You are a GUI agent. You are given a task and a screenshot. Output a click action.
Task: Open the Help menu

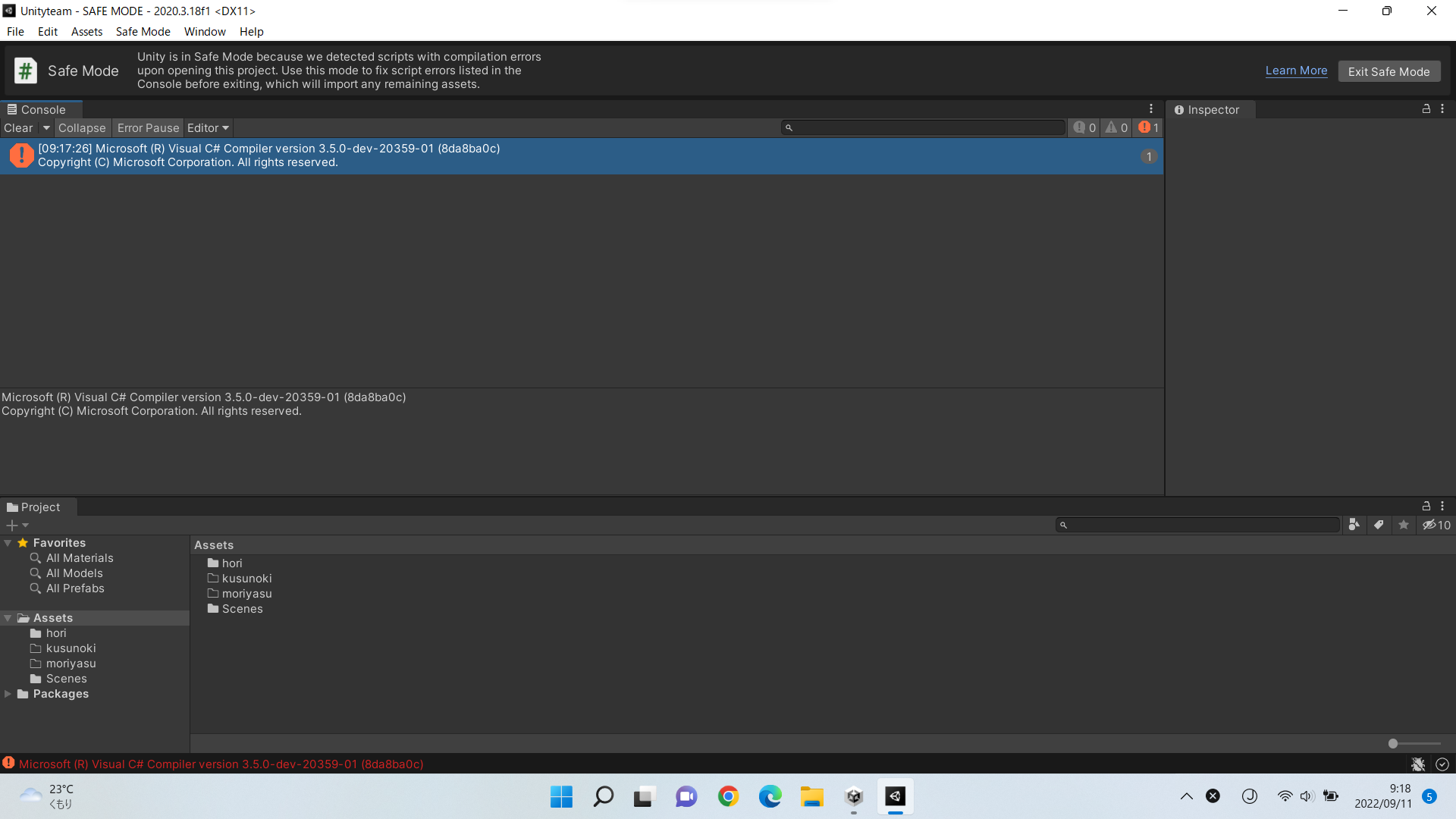[251, 31]
